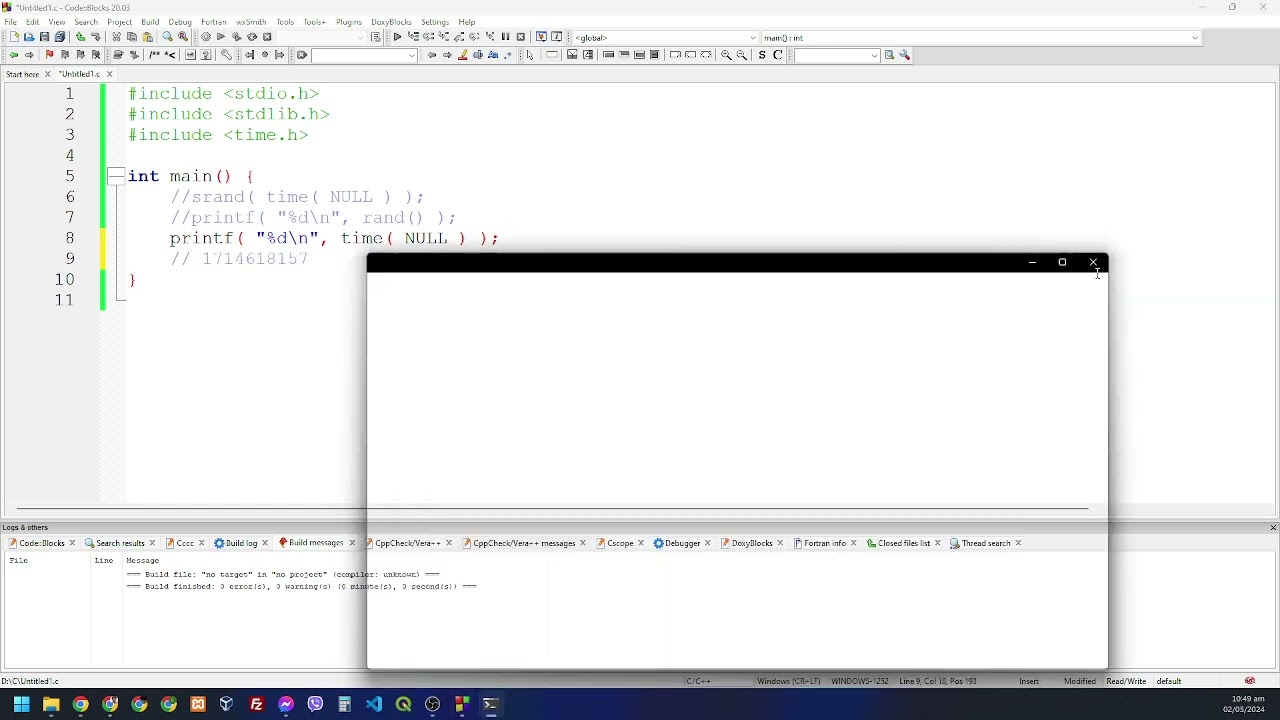Toggle source view with the S icon
This screenshot has width=1280, height=720.
(x=762, y=56)
